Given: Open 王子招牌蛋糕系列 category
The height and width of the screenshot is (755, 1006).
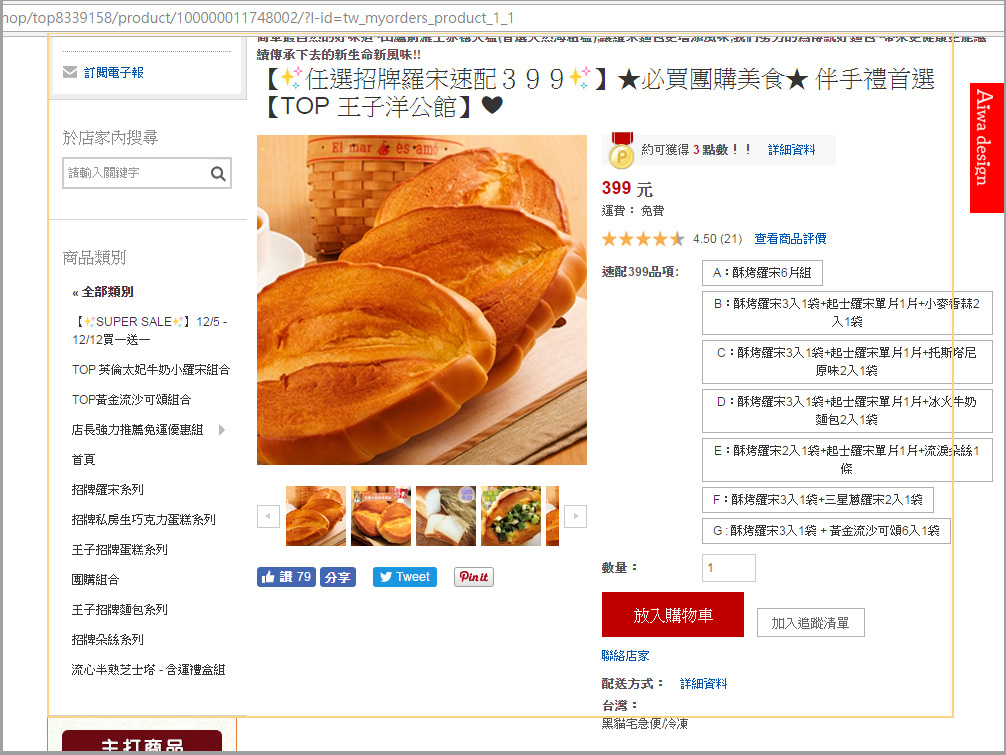Looking at the screenshot, I should (x=119, y=550).
